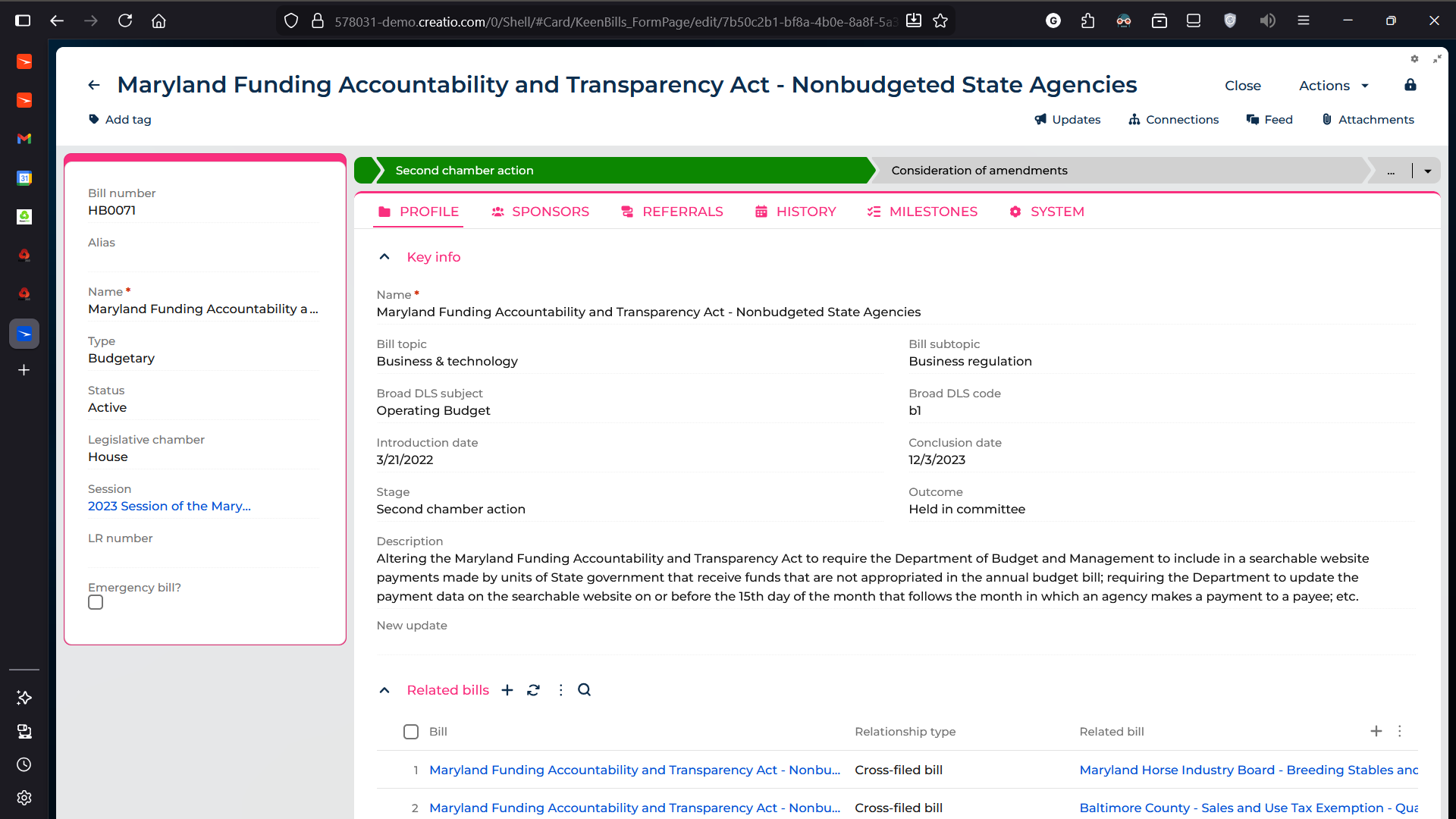The height and width of the screenshot is (819, 1456).
Task: Add a new related bill with plus icon
Action: (507, 690)
